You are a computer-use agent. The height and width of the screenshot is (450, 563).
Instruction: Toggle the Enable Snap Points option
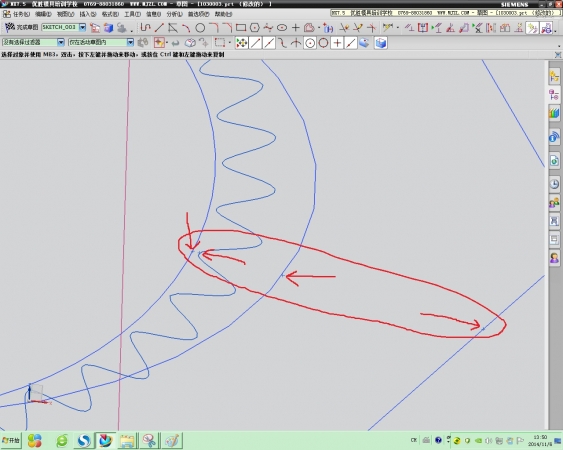coord(242,43)
